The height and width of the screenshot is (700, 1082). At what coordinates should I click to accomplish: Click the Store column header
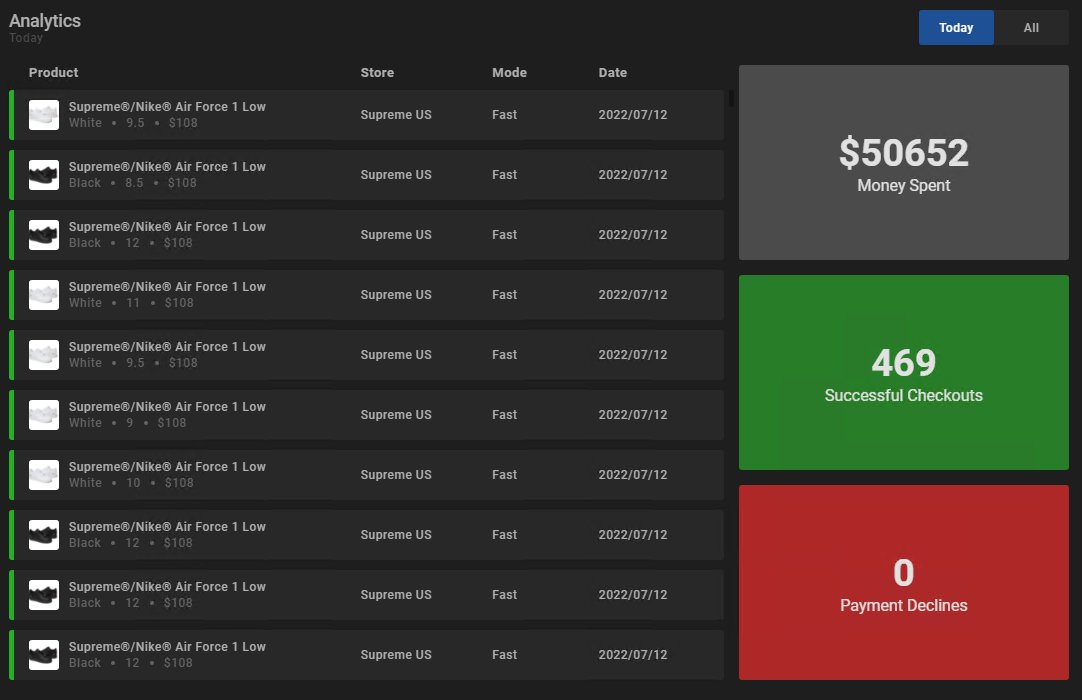click(x=377, y=72)
